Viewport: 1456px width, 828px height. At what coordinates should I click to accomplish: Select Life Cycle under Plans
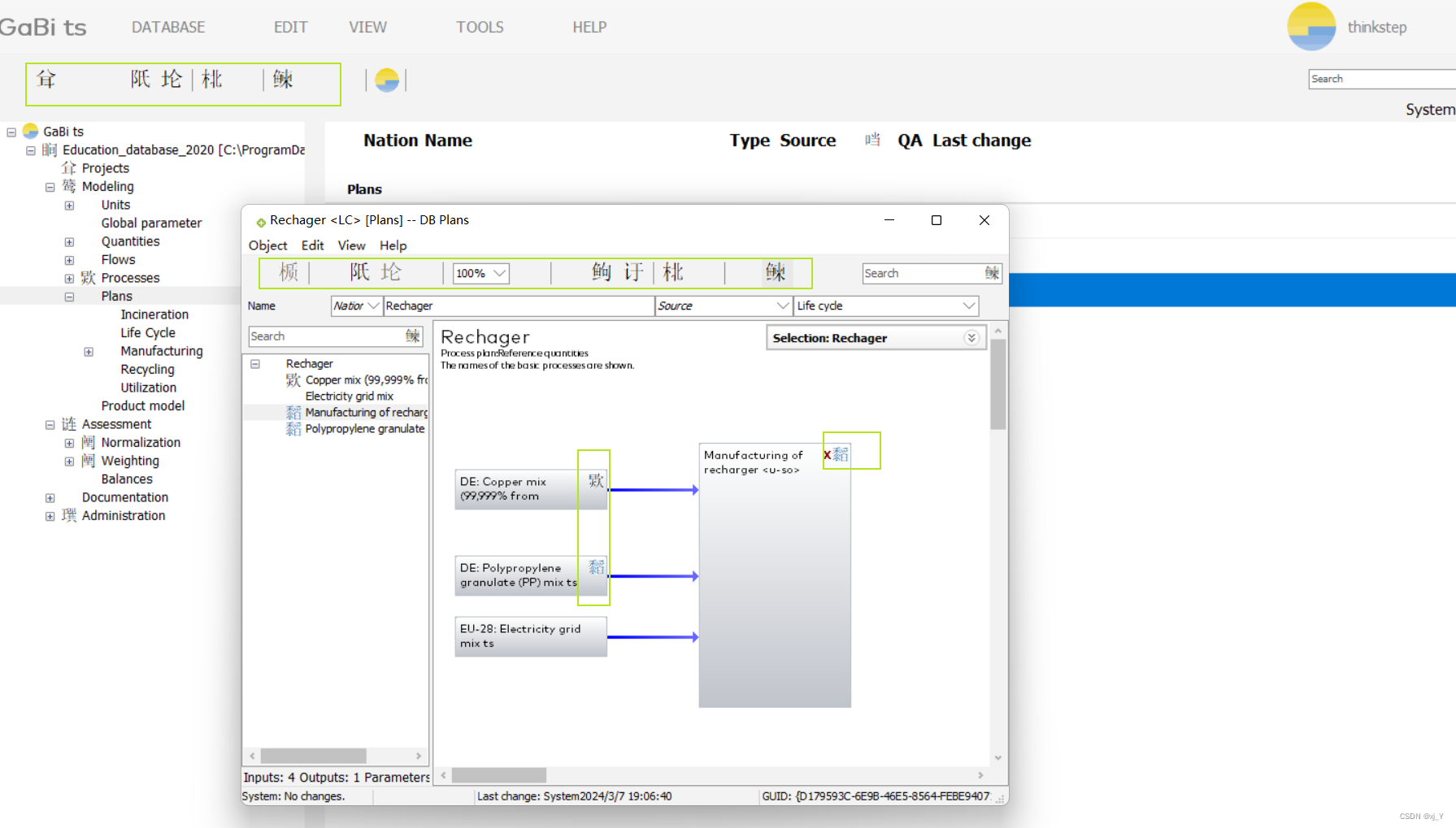pyautogui.click(x=148, y=332)
